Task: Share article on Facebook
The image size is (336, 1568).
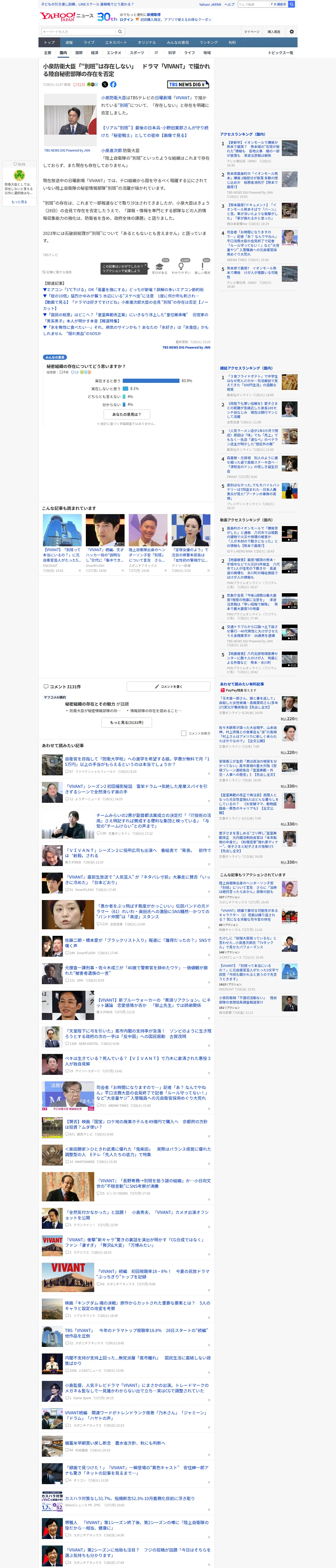Action: (x=113, y=85)
